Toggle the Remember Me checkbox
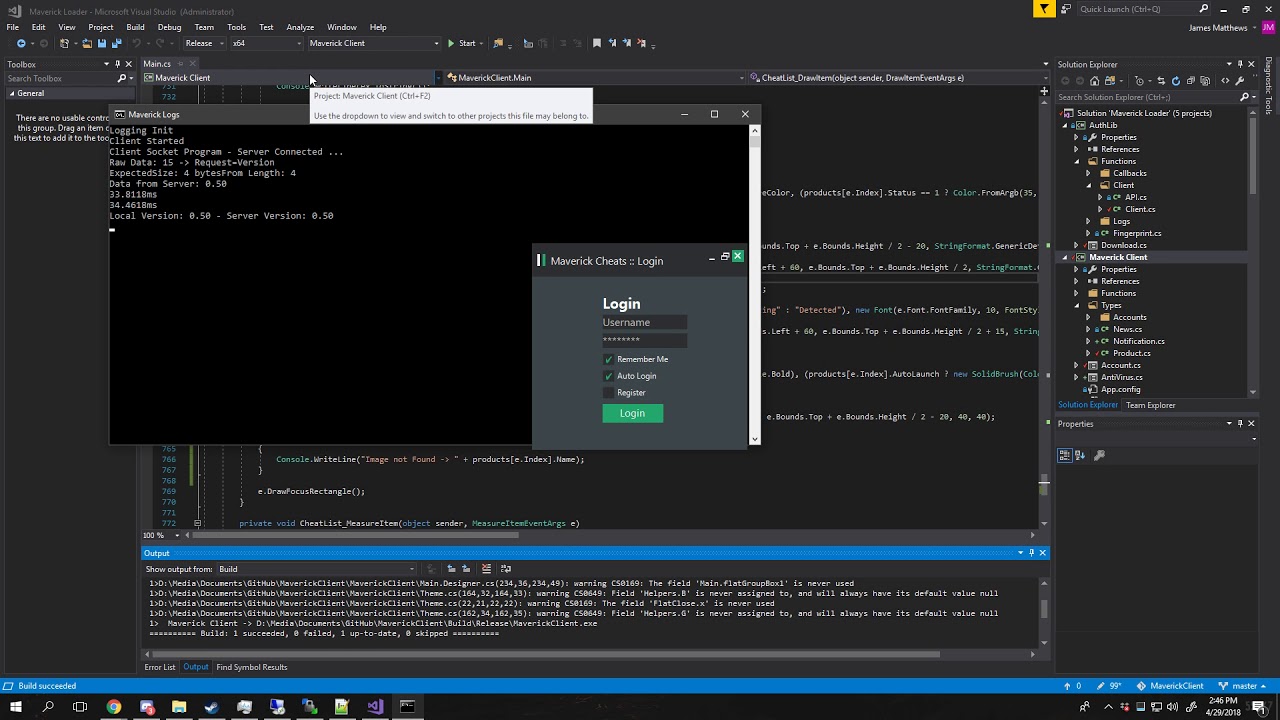Screen dimensions: 1280x720 [608, 359]
